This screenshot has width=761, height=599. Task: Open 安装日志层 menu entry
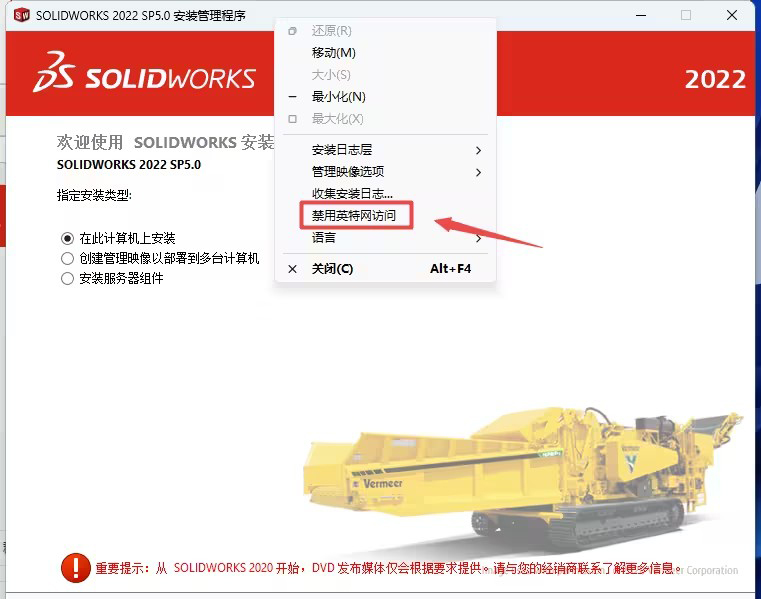(x=385, y=150)
